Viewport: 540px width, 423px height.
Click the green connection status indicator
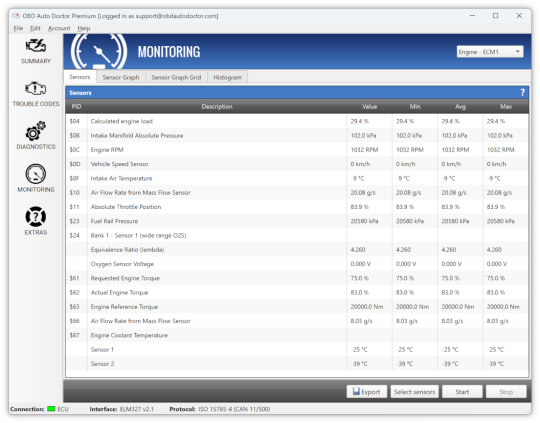pyautogui.click(x=51, y=409)
